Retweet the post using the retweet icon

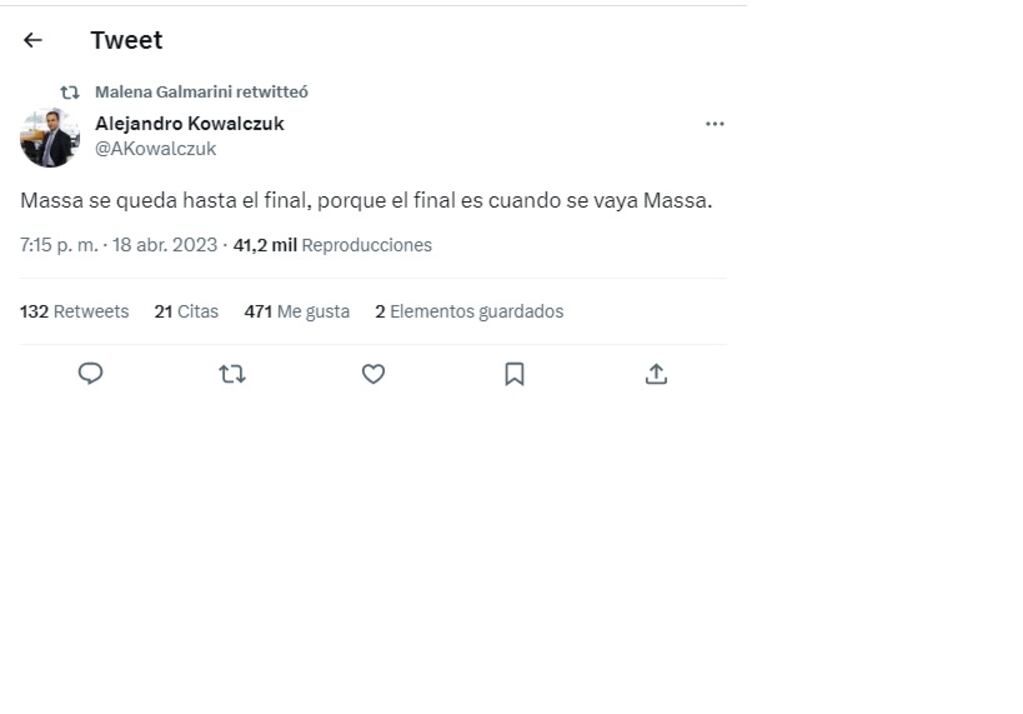pos(231,373)
